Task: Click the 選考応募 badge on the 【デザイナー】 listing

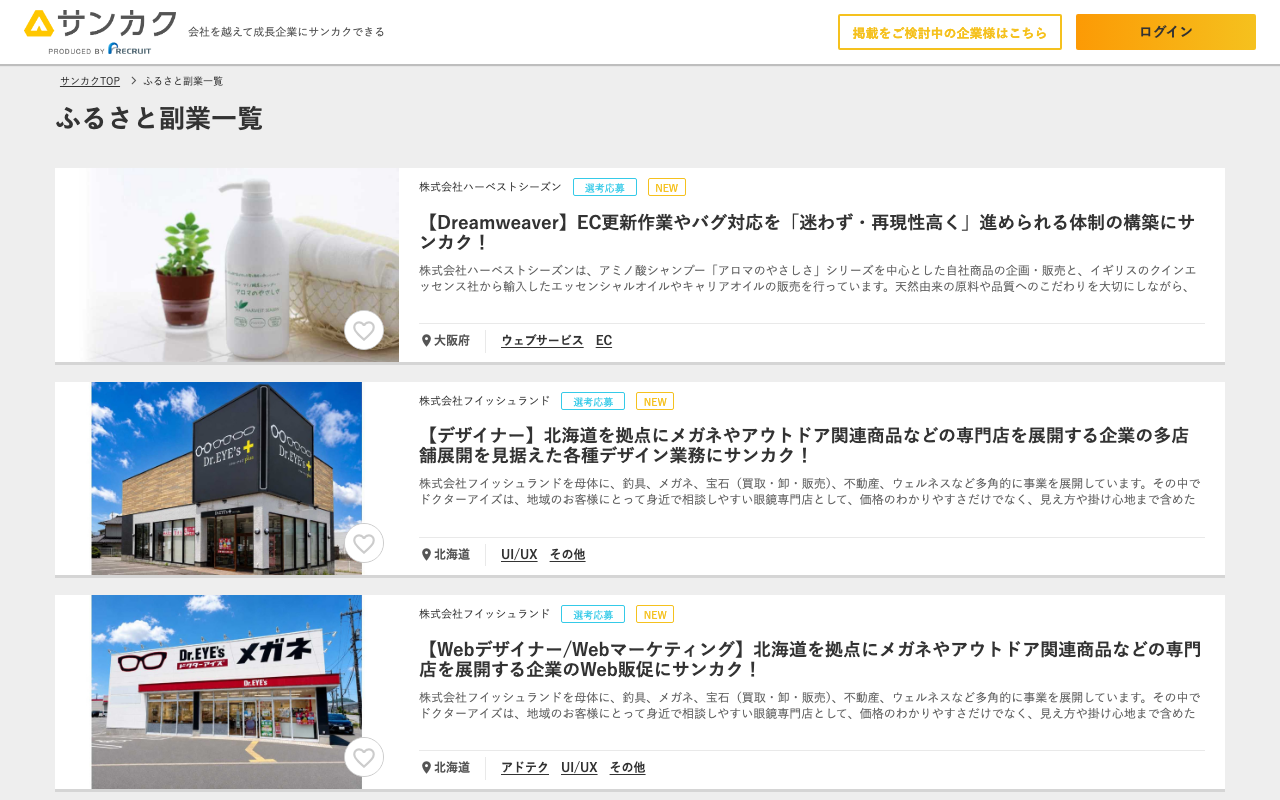Action: 593,401
